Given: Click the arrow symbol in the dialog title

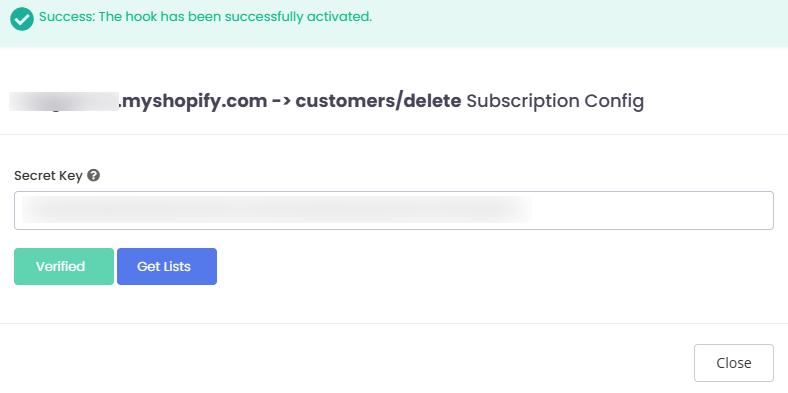Looking at the screenshot, I should 281,101.
